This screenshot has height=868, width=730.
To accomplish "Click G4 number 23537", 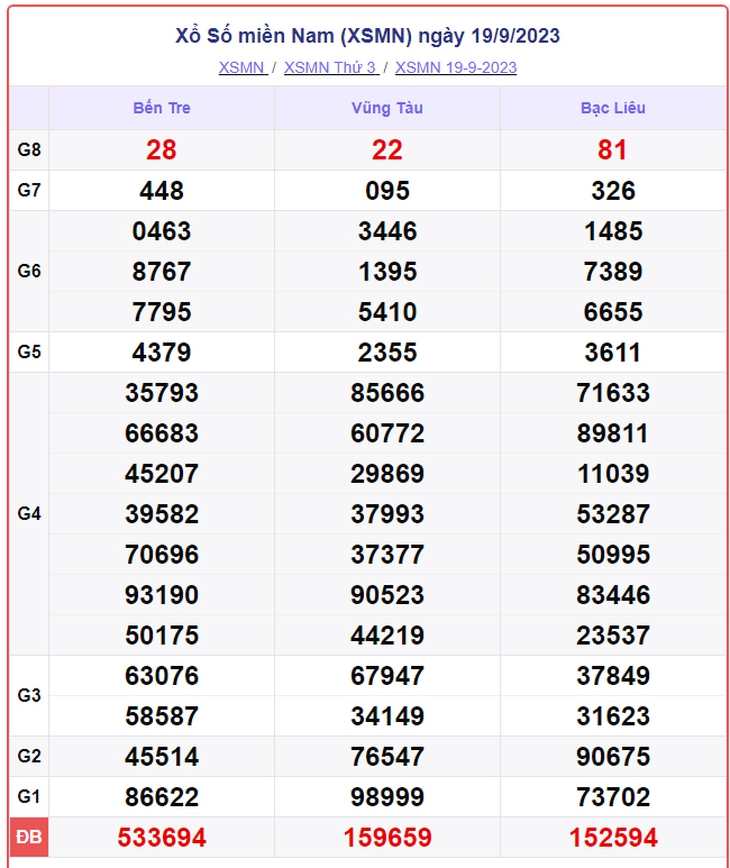I will click(613, 636).
